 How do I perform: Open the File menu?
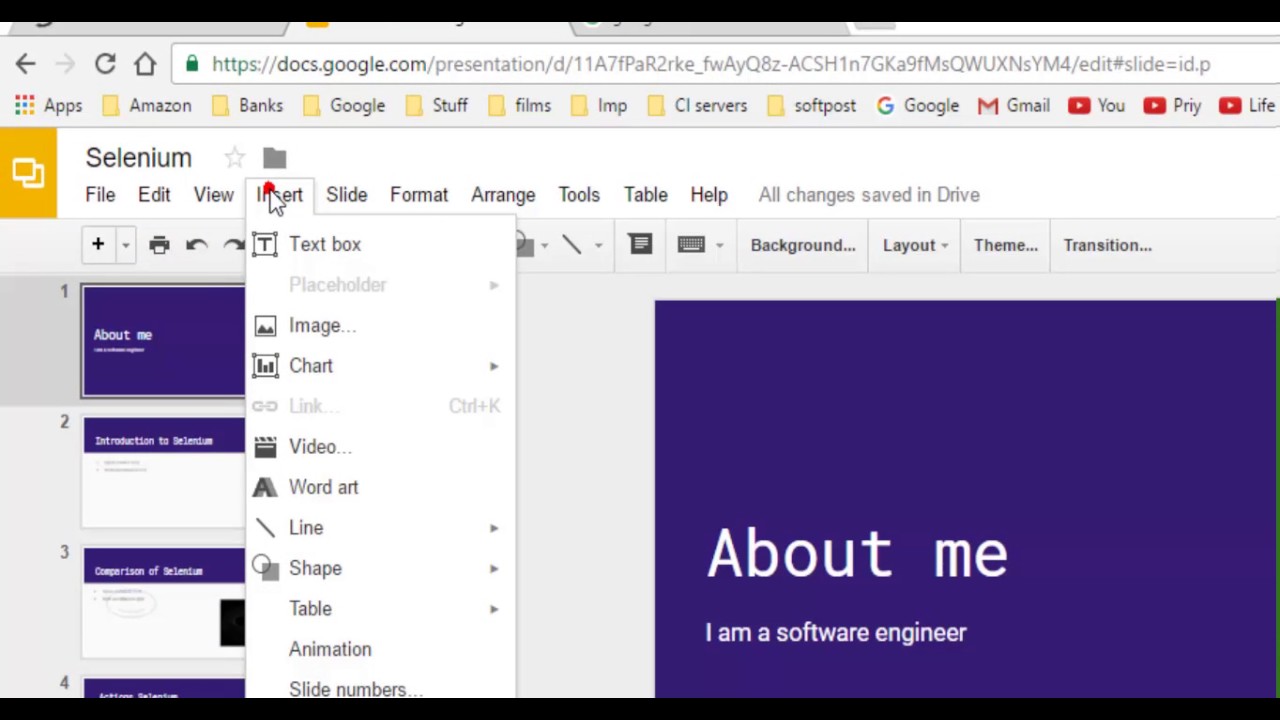100,195
